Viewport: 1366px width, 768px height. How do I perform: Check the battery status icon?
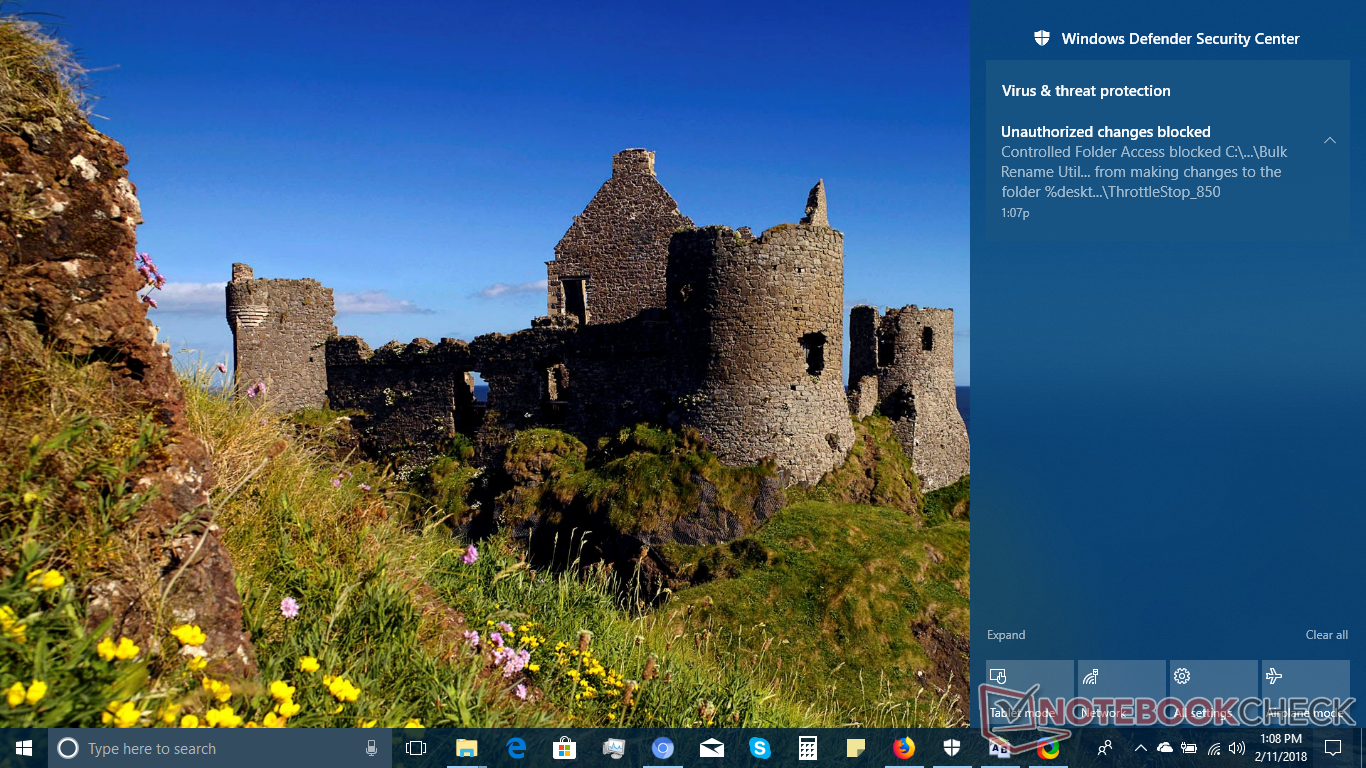tap(1189, 748)
